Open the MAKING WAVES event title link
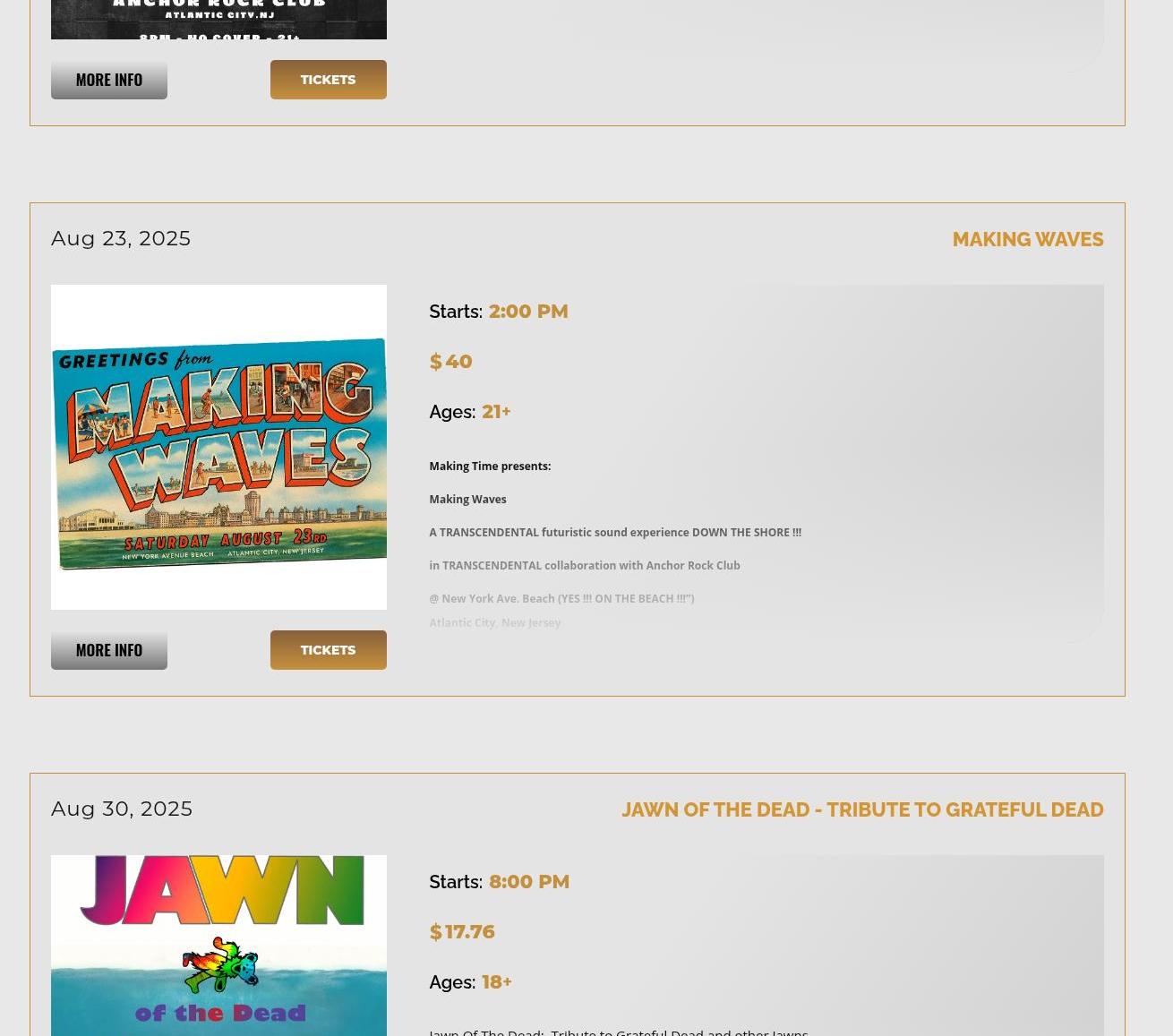Image resolution: width=1173 pixels, height=1036 pixels. (1027, 239)
